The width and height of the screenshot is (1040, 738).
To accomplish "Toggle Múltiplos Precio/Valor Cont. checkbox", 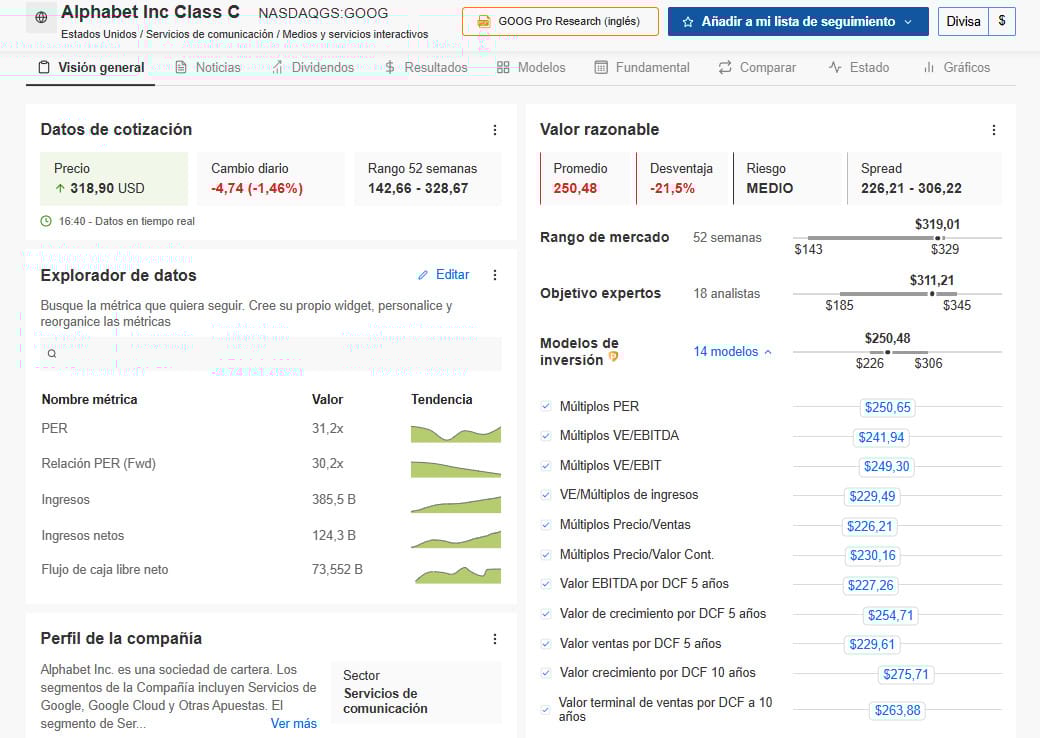I will point(546,554).
